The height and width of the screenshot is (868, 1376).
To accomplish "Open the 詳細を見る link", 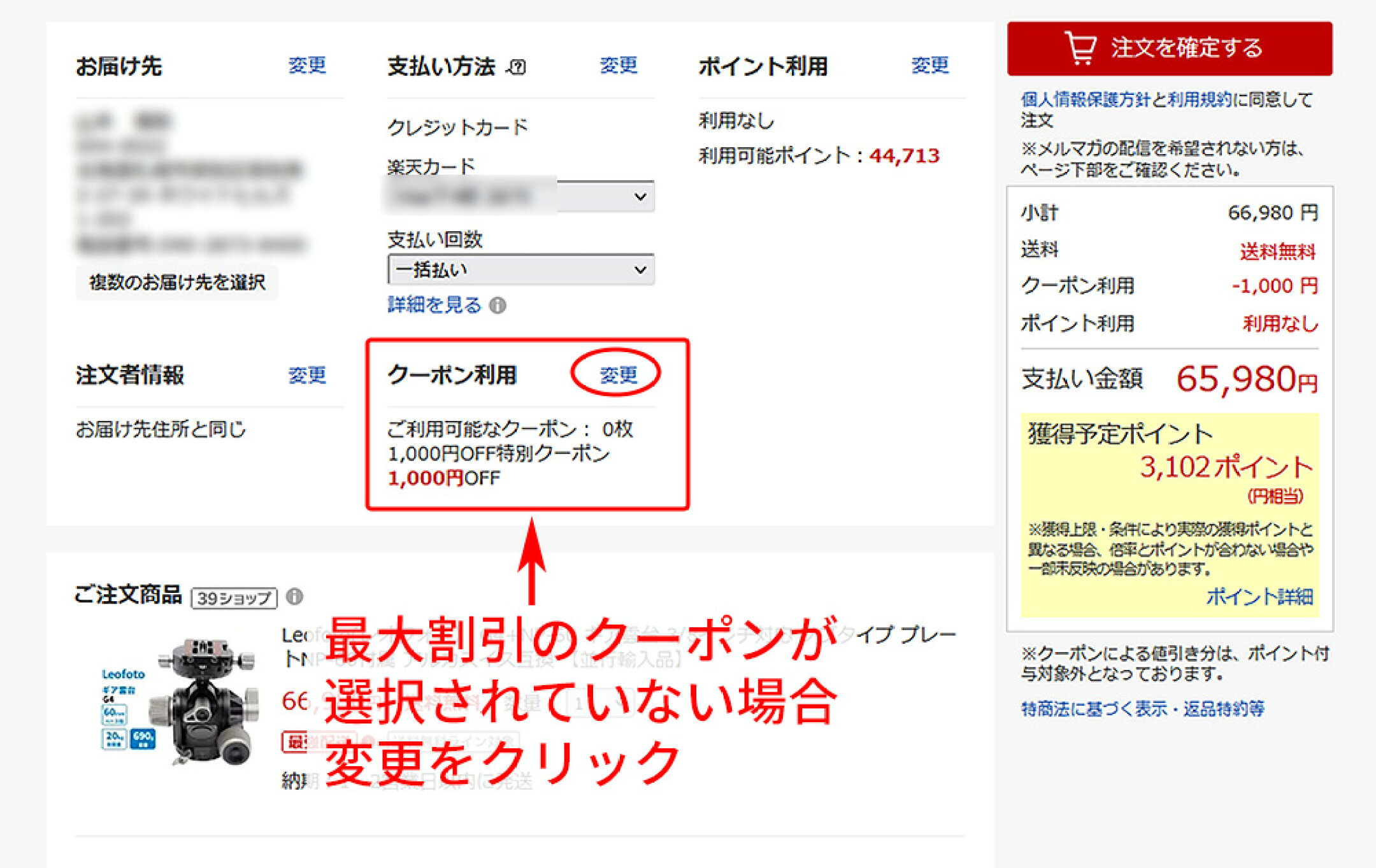I will pyautogui.click(x=434, y=305).
